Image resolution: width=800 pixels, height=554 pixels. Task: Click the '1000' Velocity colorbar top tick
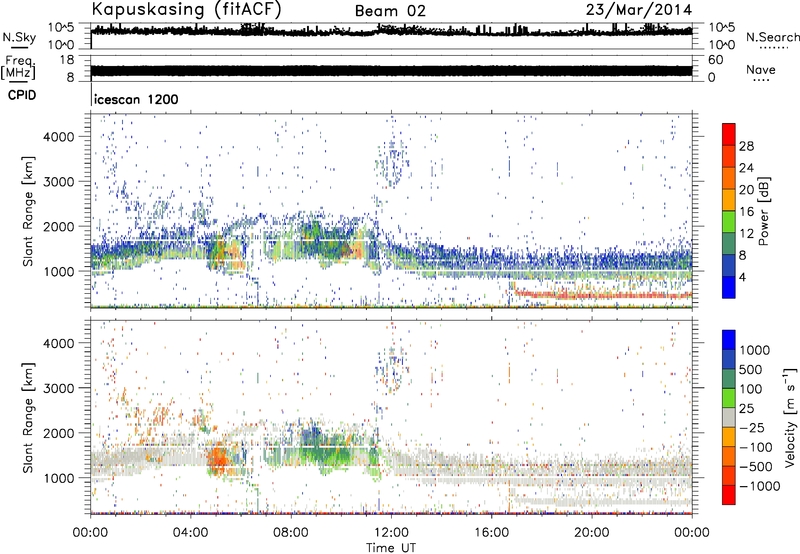tap(755, 350)
